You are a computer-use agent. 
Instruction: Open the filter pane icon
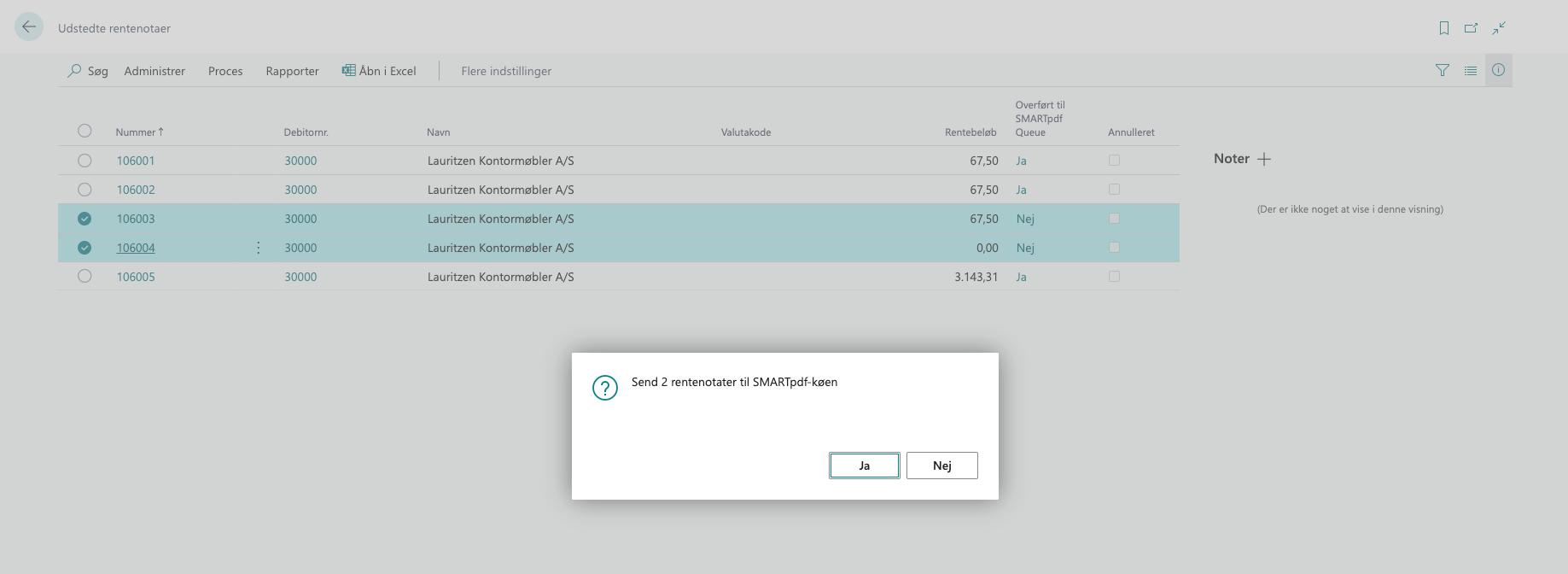tap(1443, 71)
